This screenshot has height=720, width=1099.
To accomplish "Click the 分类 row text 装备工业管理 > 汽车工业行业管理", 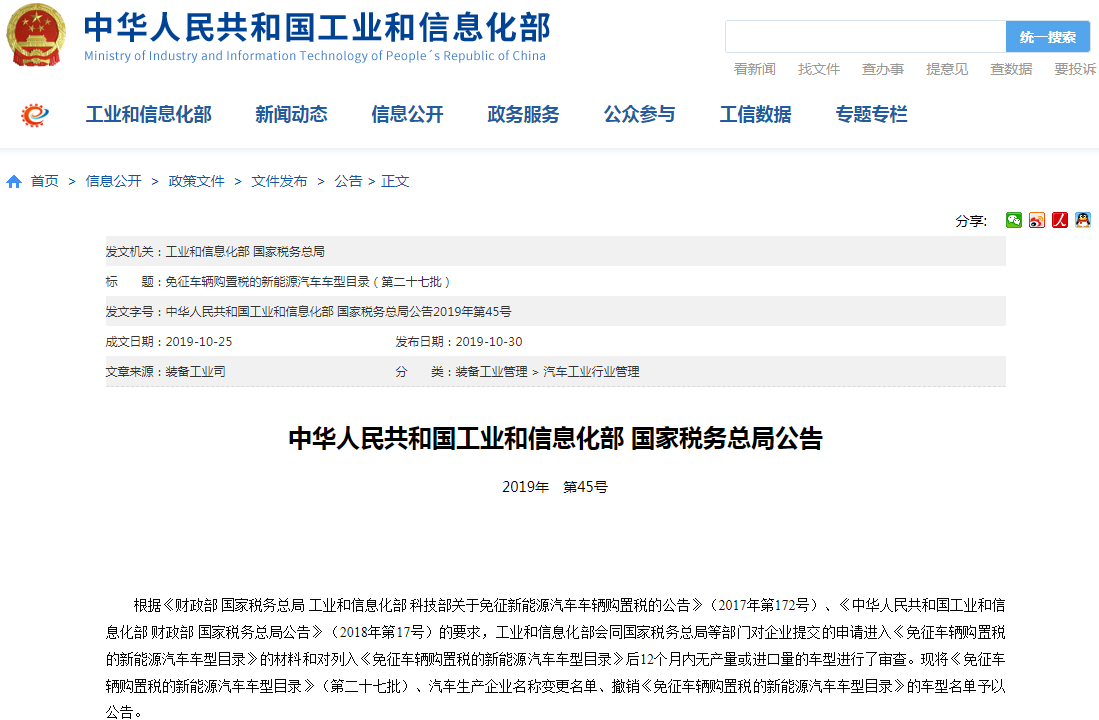I will tap(517, 372).
